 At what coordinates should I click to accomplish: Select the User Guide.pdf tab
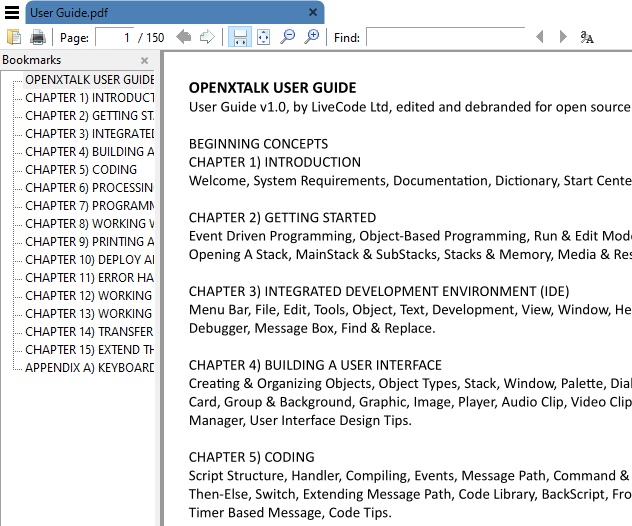[175, 12]
